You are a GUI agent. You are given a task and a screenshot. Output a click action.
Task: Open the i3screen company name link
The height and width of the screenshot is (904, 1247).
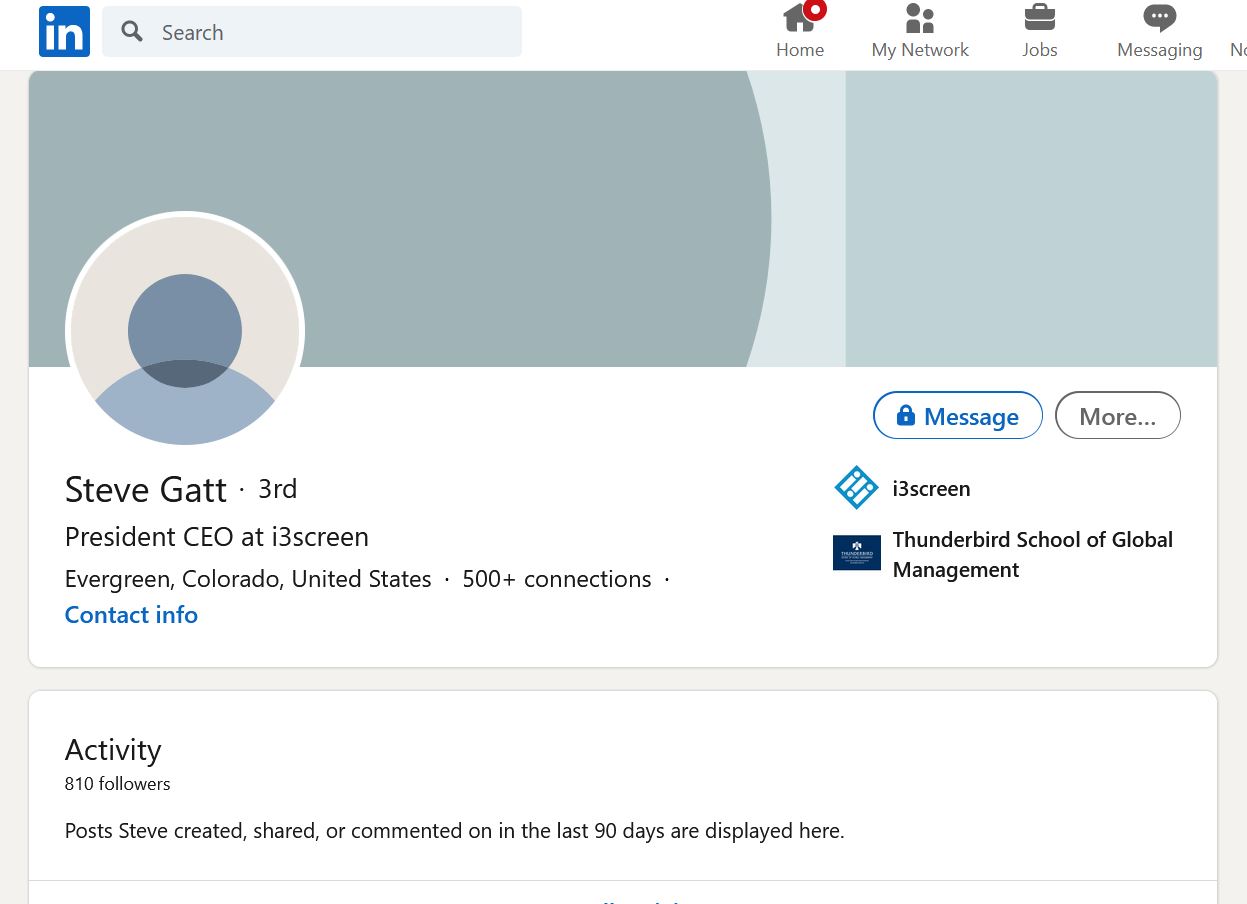click(931, 489)
